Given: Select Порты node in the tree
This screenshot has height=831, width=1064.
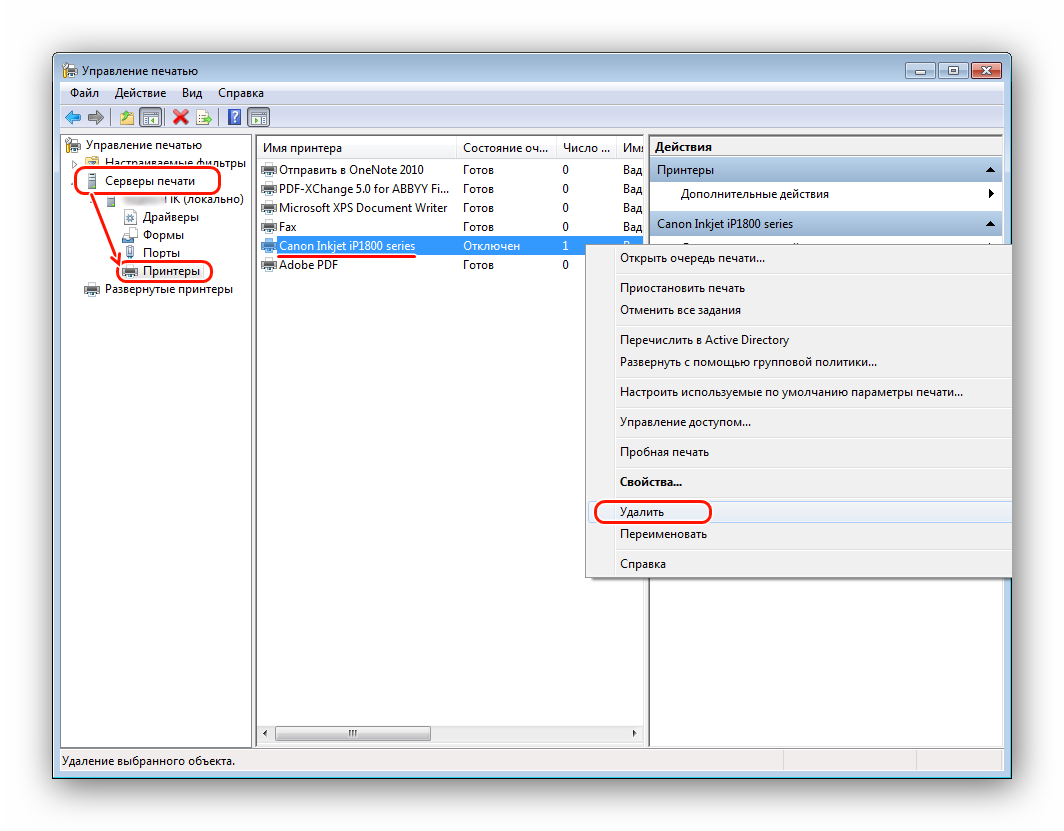Looking at the screenshot, I should click(x=161, y=253).
